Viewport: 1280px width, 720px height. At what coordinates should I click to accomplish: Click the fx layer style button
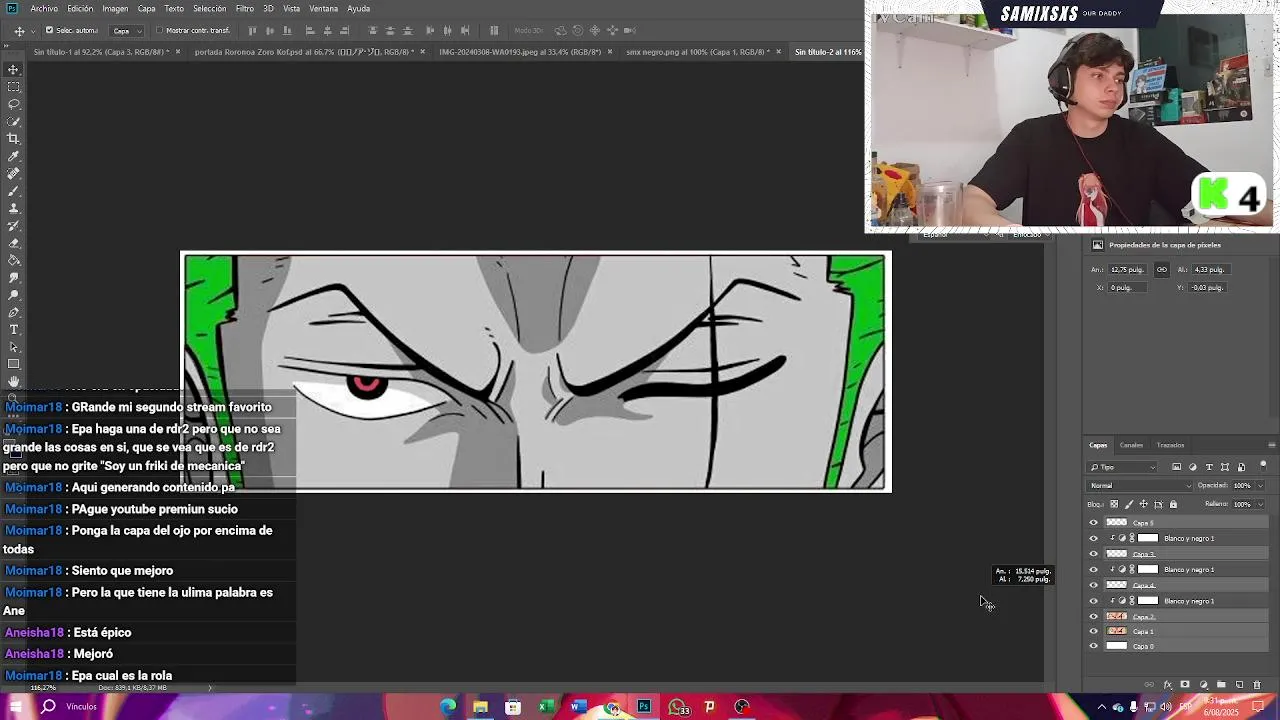pos(1167,685)
